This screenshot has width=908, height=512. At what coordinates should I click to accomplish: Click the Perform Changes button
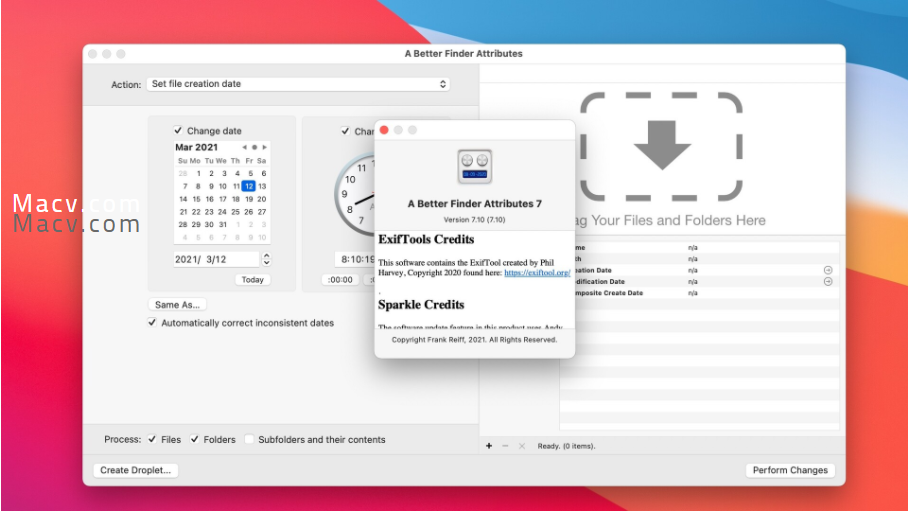coord(790,470)
